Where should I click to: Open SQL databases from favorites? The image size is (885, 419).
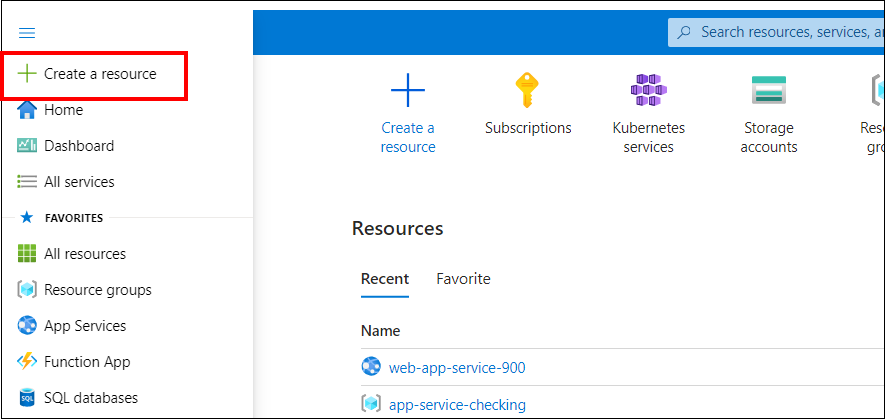(x=91, y=398)
